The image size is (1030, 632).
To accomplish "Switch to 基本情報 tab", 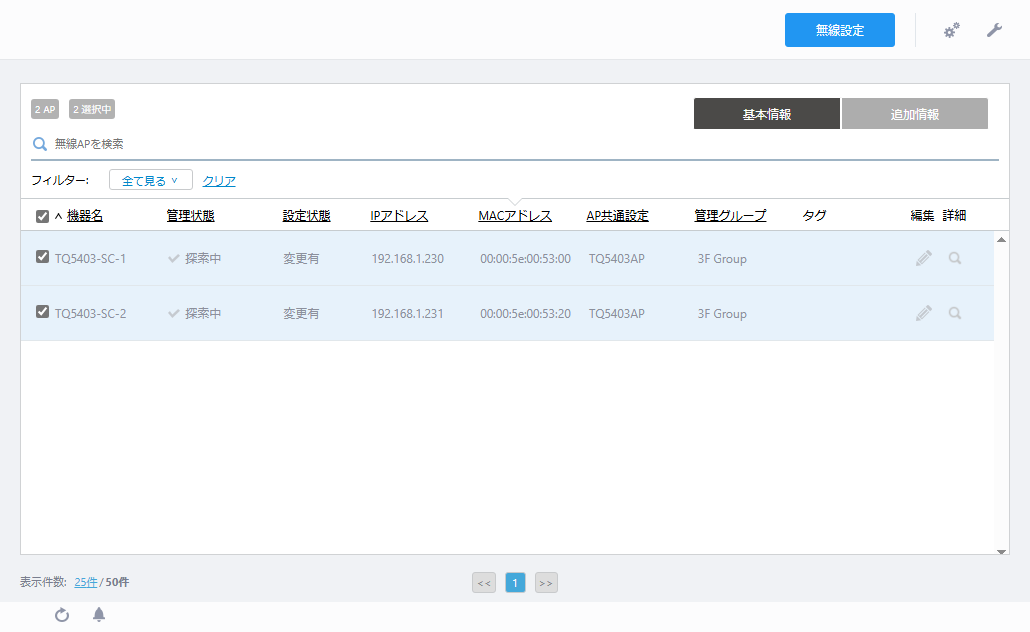I will (767, 114).
